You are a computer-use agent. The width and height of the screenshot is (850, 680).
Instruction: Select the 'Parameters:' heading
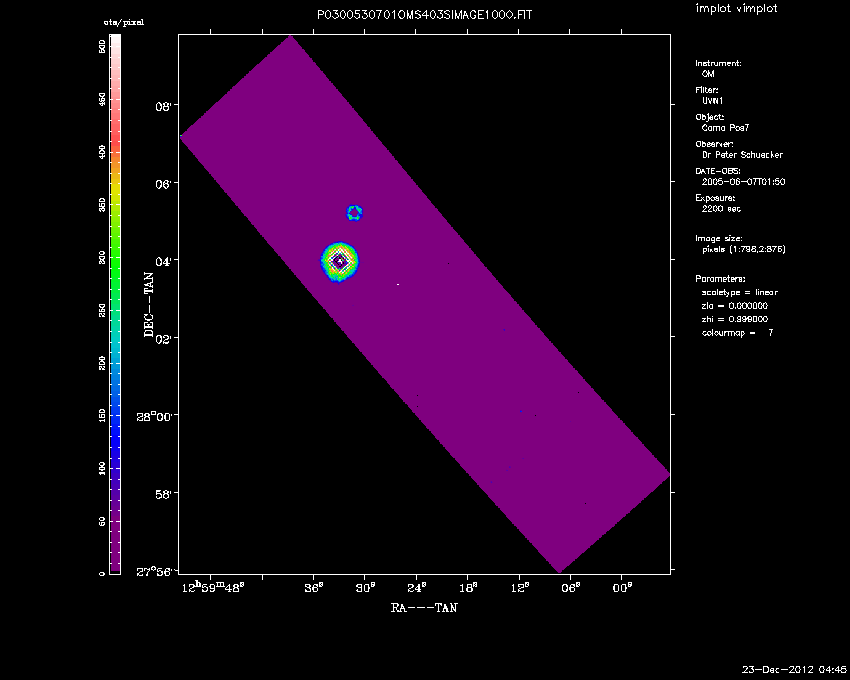point(720,279)
